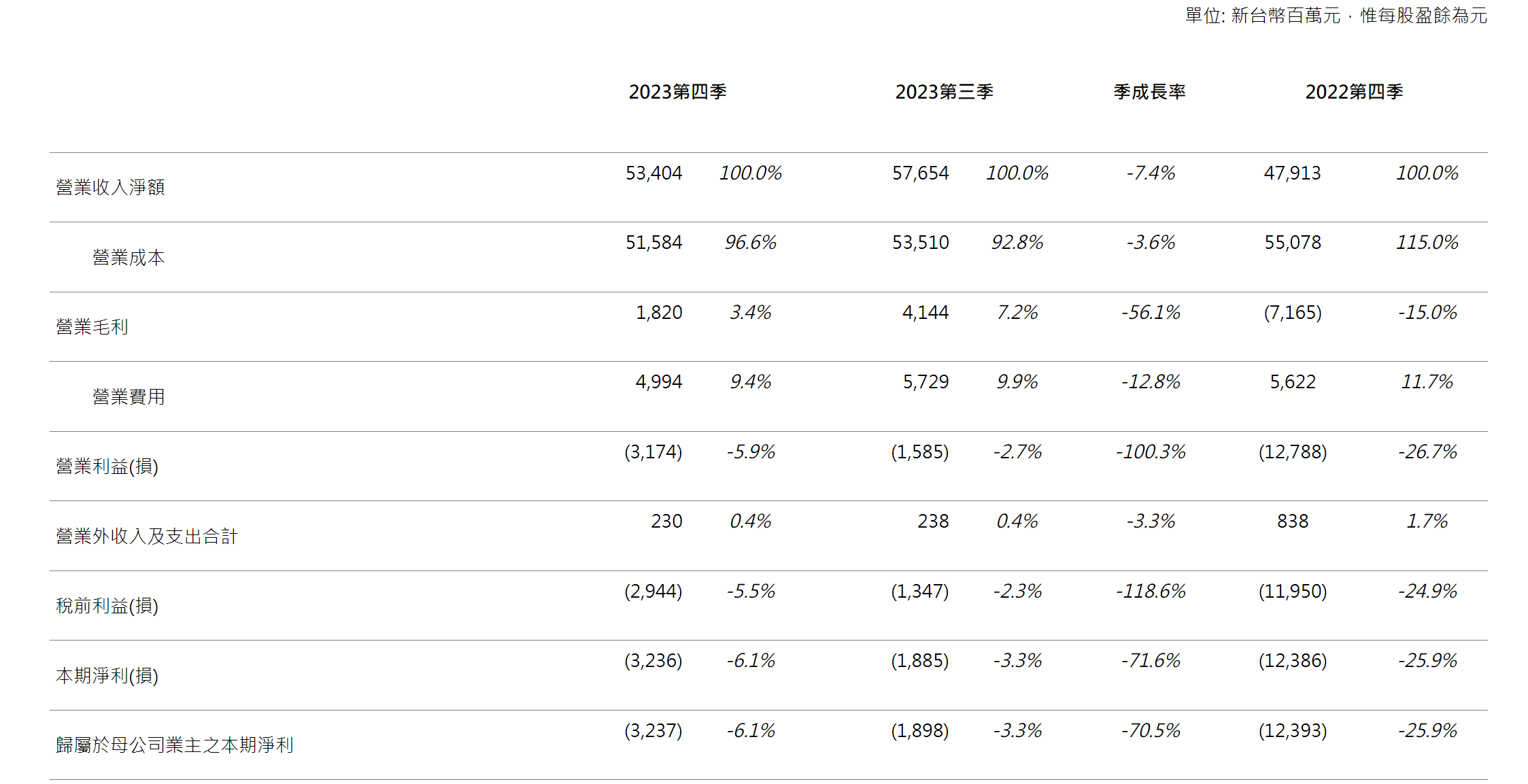This screenshot has height=784, width=1528.
Task: Click the 歸屬於母公司業主之本期淨利 row label
Action: 175,745
